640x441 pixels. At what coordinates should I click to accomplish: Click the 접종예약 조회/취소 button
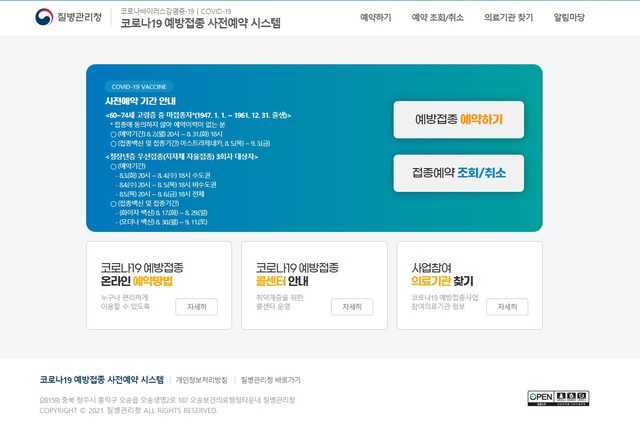459,173
